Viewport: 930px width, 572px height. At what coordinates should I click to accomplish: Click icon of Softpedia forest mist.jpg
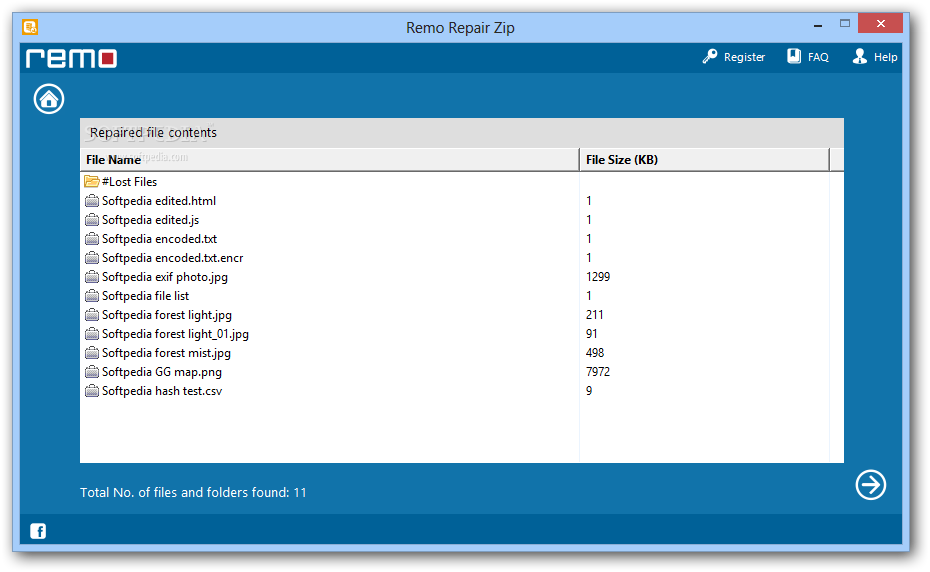[91, 353]
